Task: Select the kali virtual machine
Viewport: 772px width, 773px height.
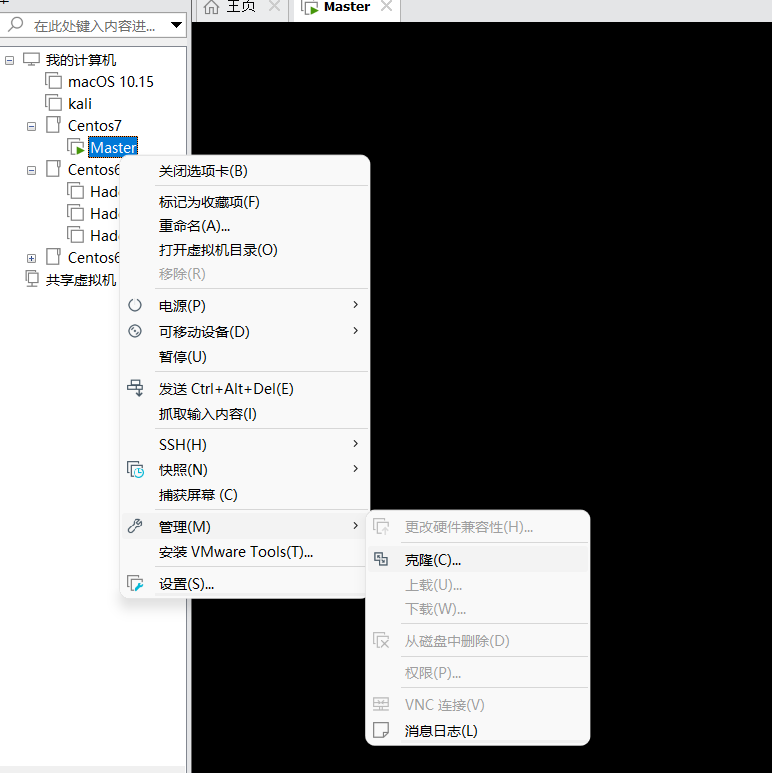Action: pos(79,104)
